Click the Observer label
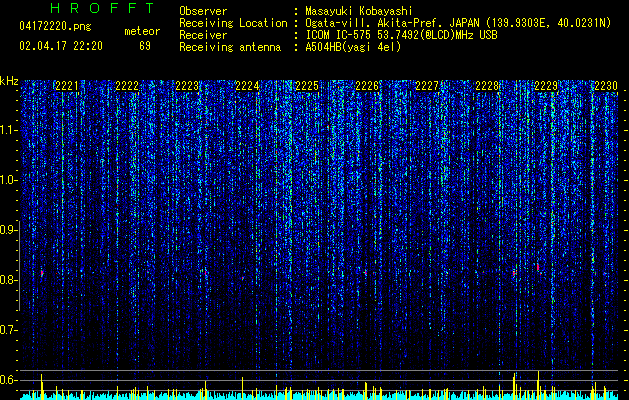 pos(203,11)
